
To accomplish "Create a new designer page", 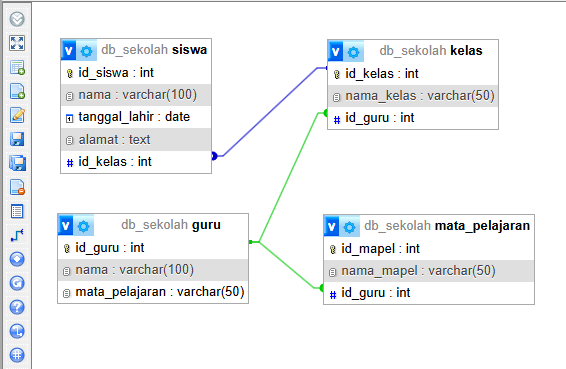I will [x=17, y=91].
